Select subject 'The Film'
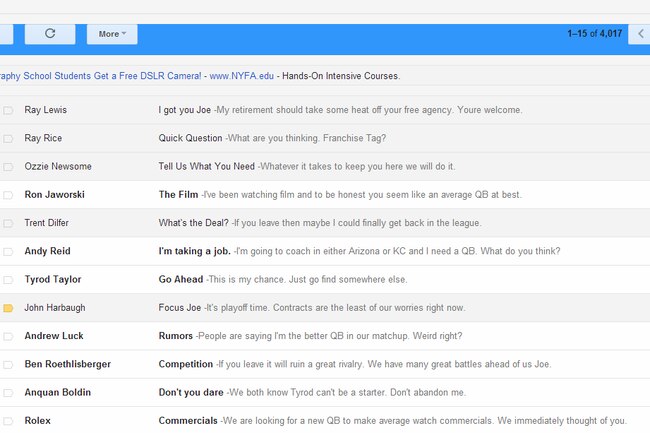The height and width of the screenshot is (433, 650). (x=178, y=194)
